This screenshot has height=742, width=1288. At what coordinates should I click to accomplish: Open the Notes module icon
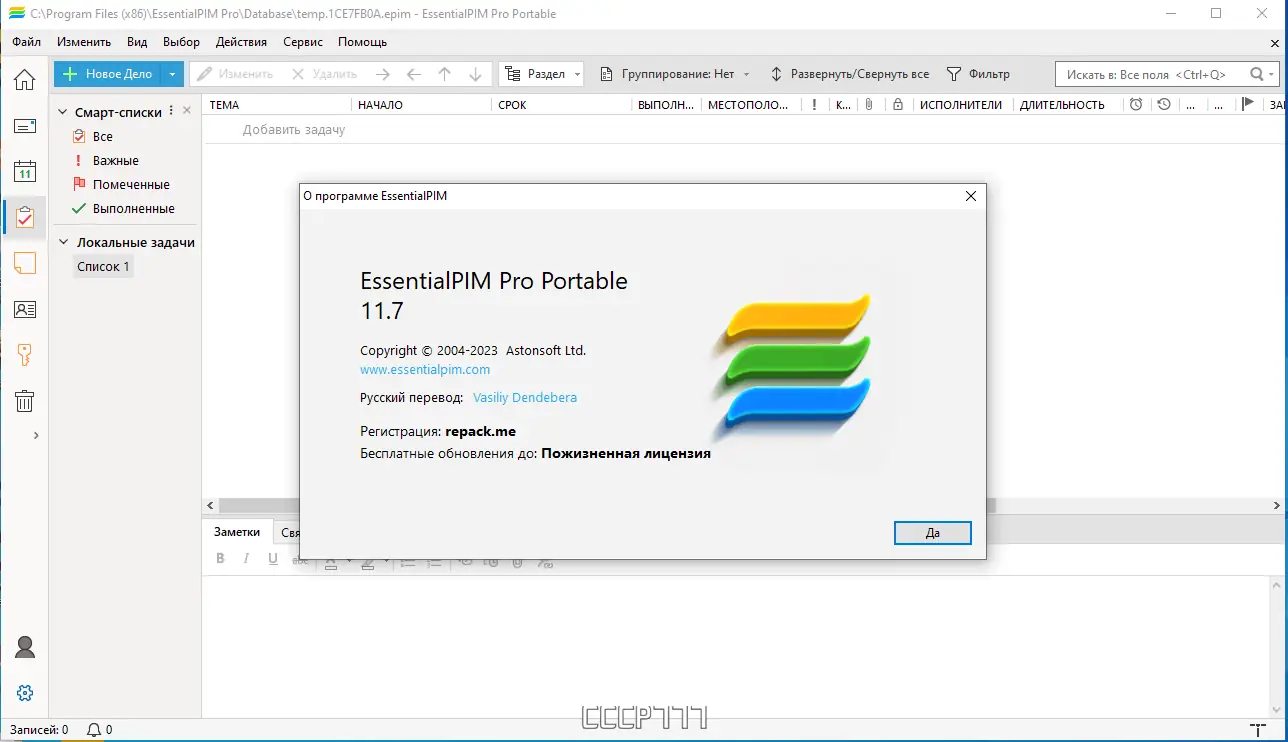tap(24, 263)
